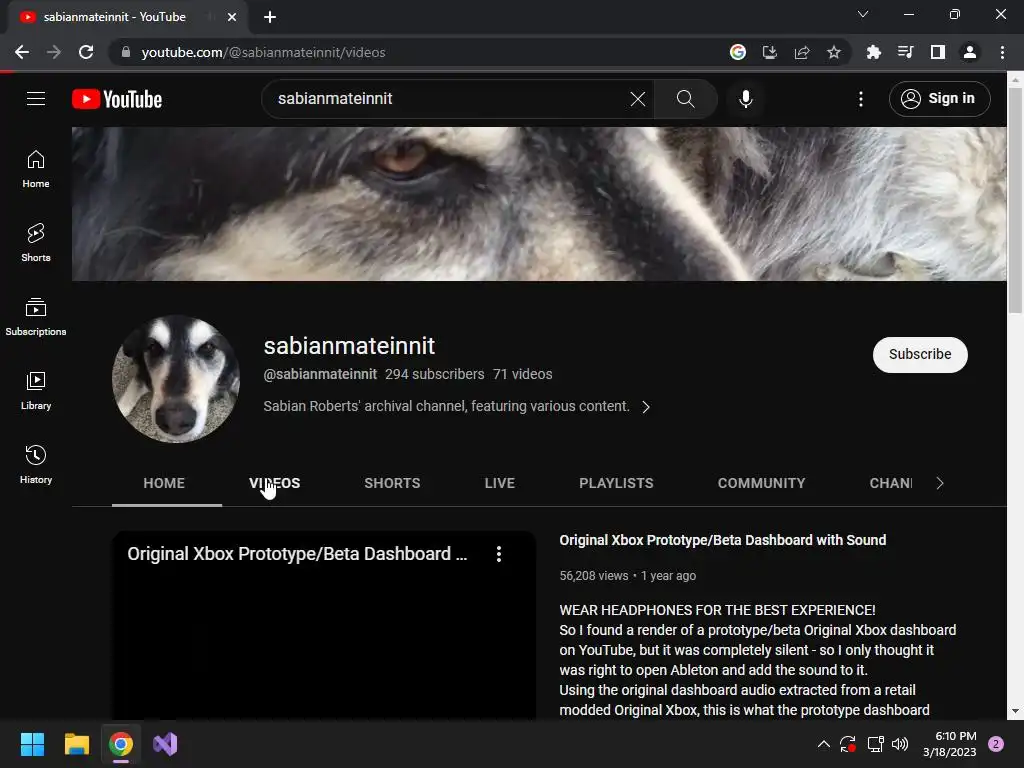Open the taskbar clock and date
Image resolution: width=1024 pixels, height=768 pixels.
[x=949, y=744]
